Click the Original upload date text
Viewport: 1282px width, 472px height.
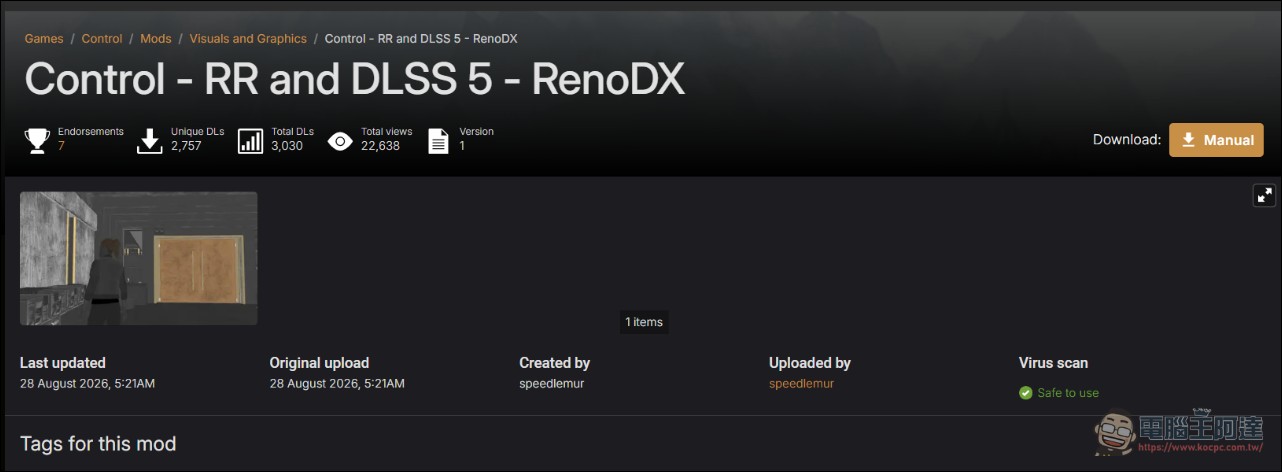pos(337,384)
